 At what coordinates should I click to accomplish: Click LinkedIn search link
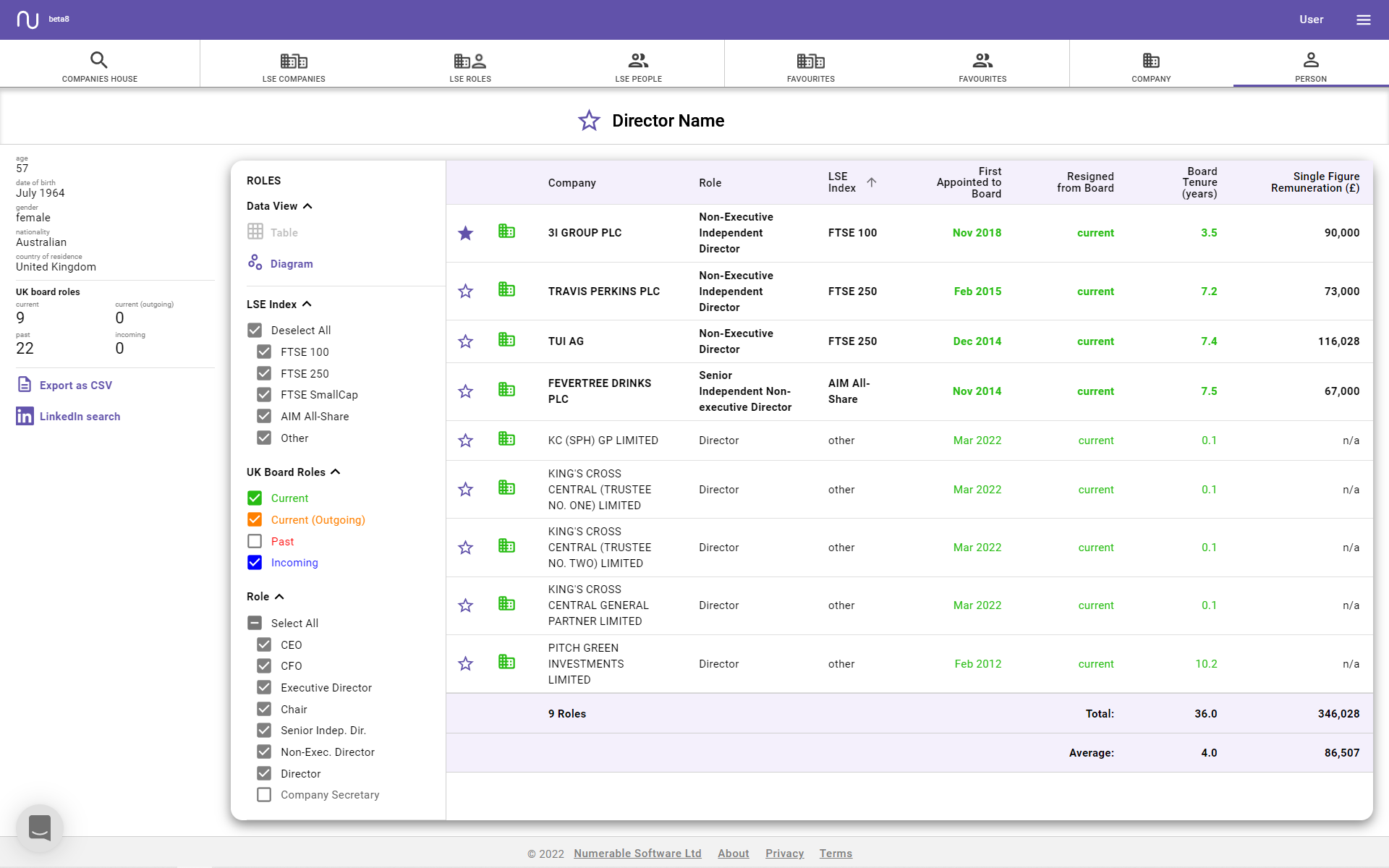[80, 417]
